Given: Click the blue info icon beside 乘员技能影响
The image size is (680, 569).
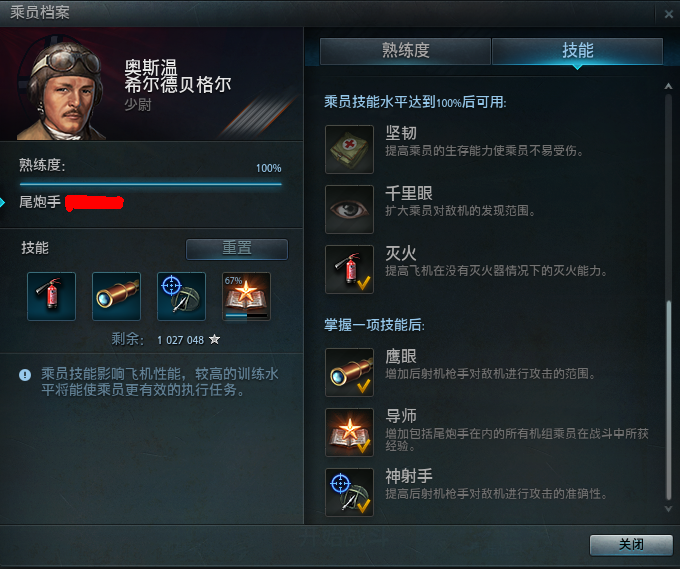Looking at the screenshot, I should (25, 375).
